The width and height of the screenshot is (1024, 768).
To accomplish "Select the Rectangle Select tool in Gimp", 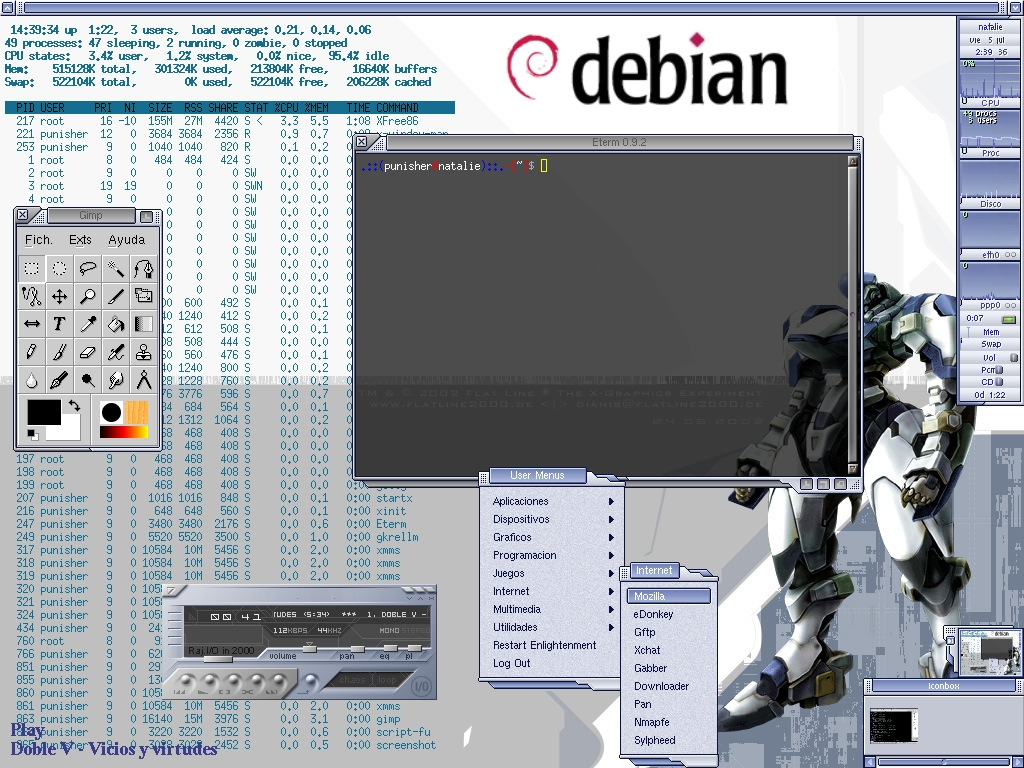I will pos(31,268).
